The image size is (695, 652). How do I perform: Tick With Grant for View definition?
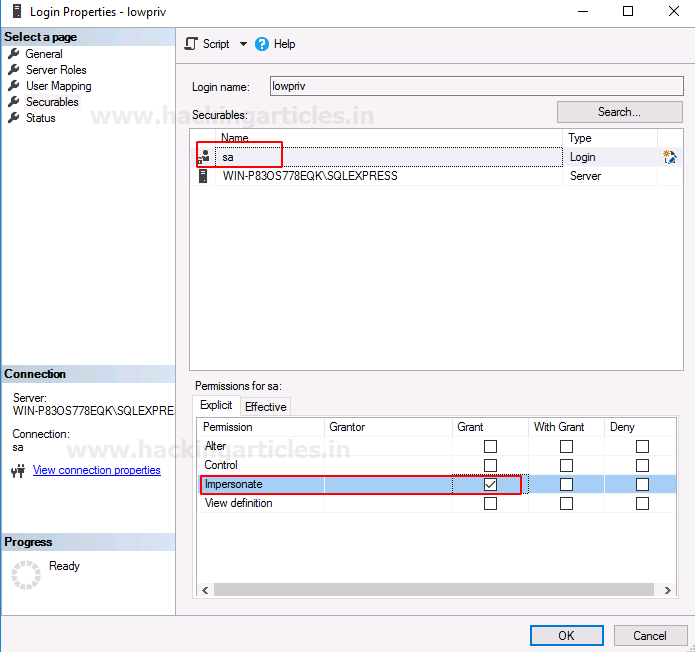tap(566, 503)
